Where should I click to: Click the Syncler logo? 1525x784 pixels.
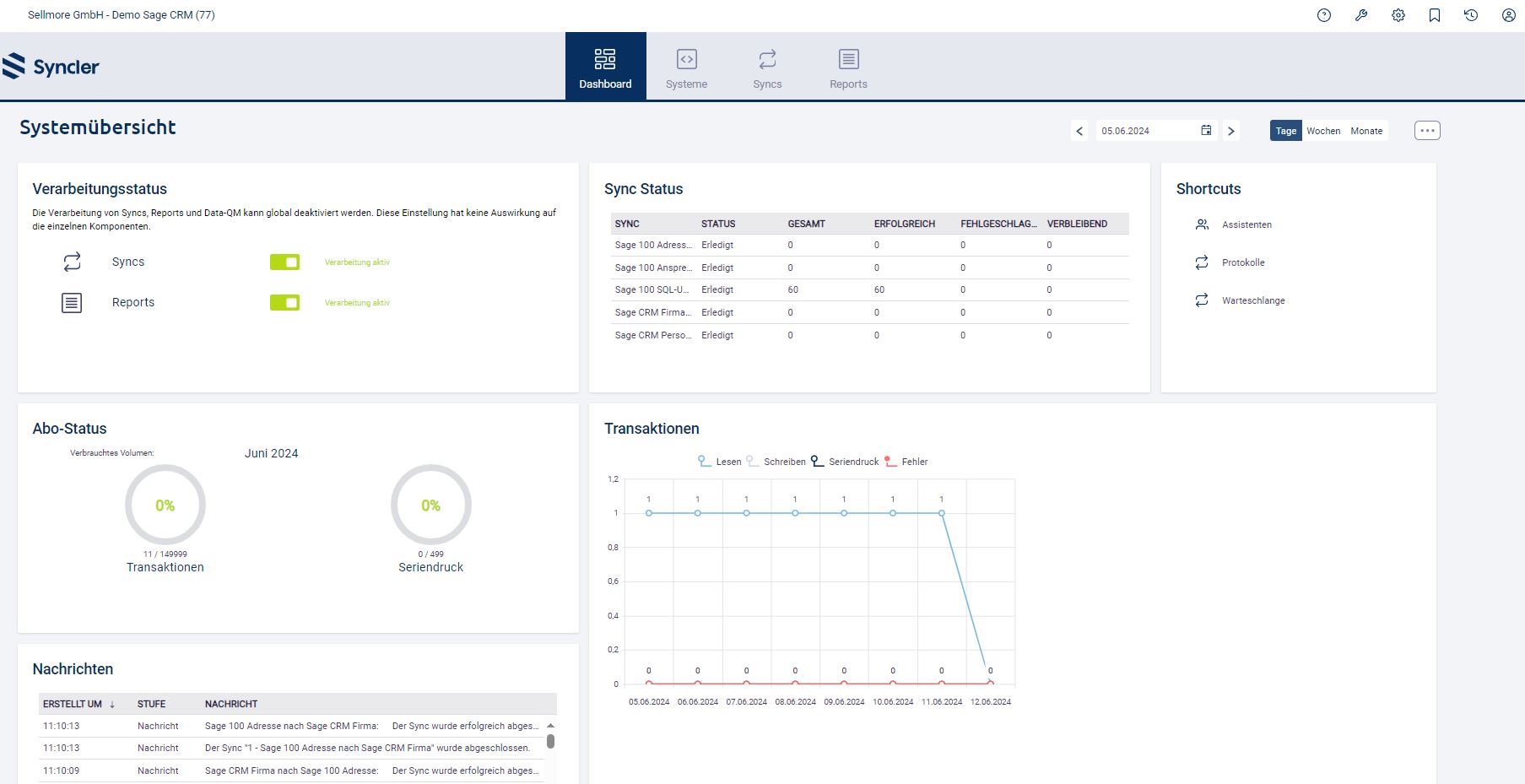[51, 66]
